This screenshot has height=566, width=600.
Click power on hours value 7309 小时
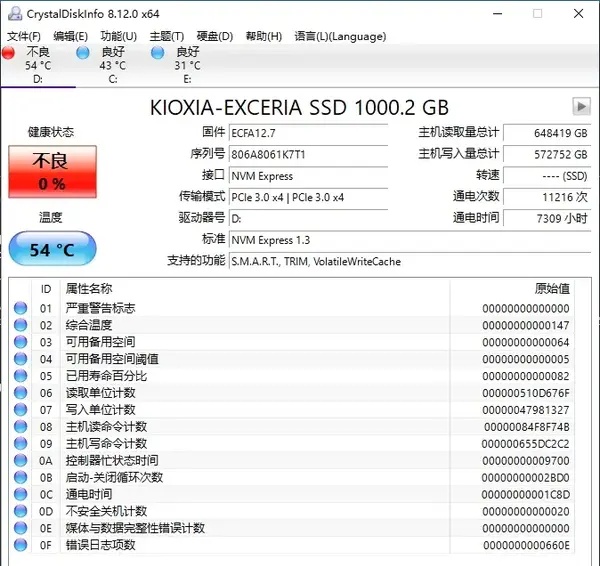(547, 219)
